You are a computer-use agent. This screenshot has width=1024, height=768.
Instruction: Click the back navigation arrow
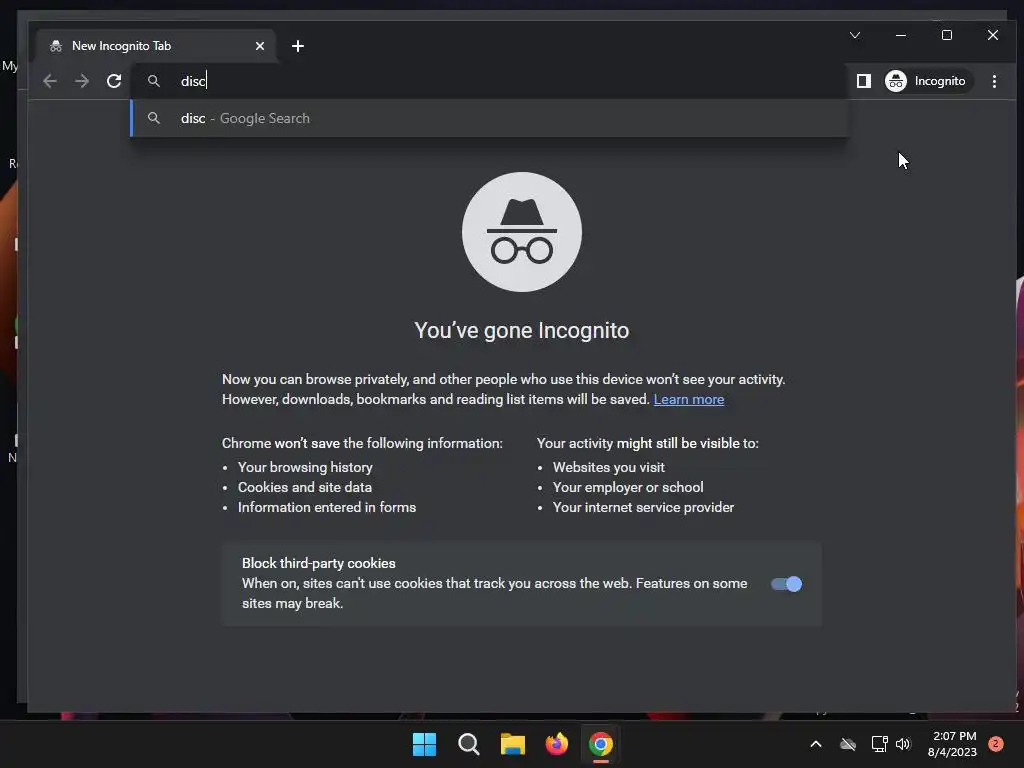(50, 81)
